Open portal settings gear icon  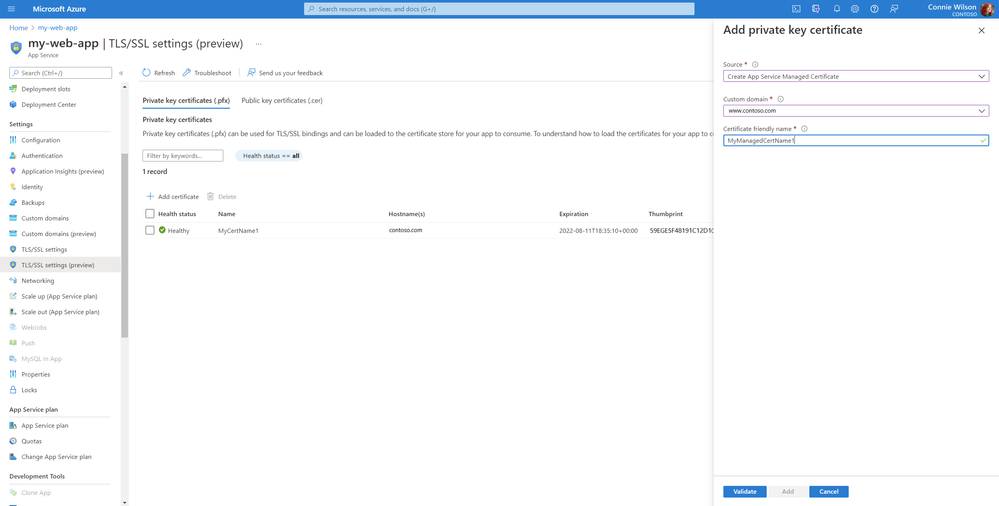click(x=855, y=9)
